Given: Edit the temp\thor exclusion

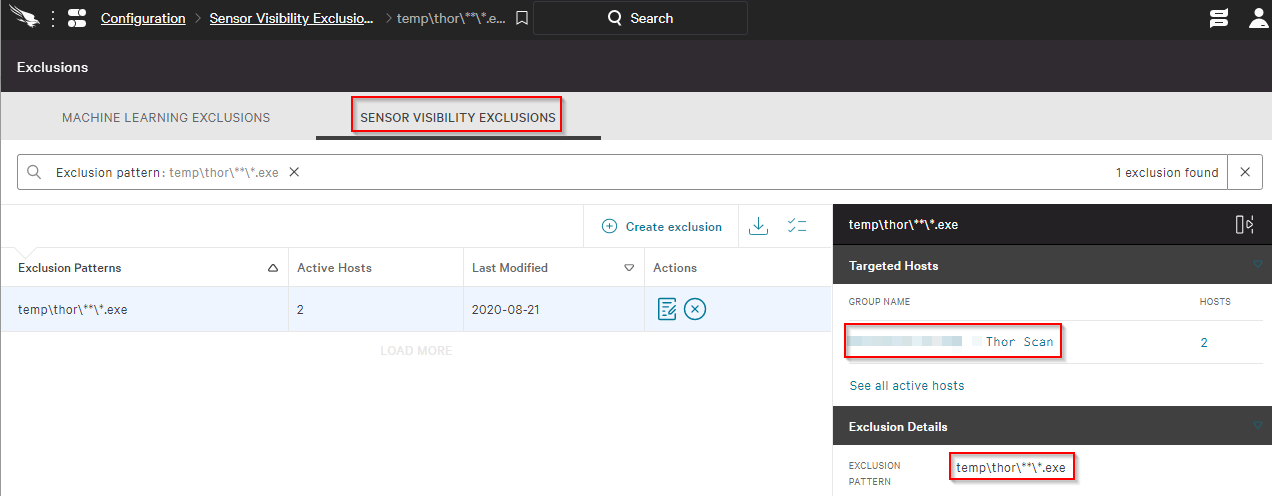Looking at the screenshot, I should 667,309.
